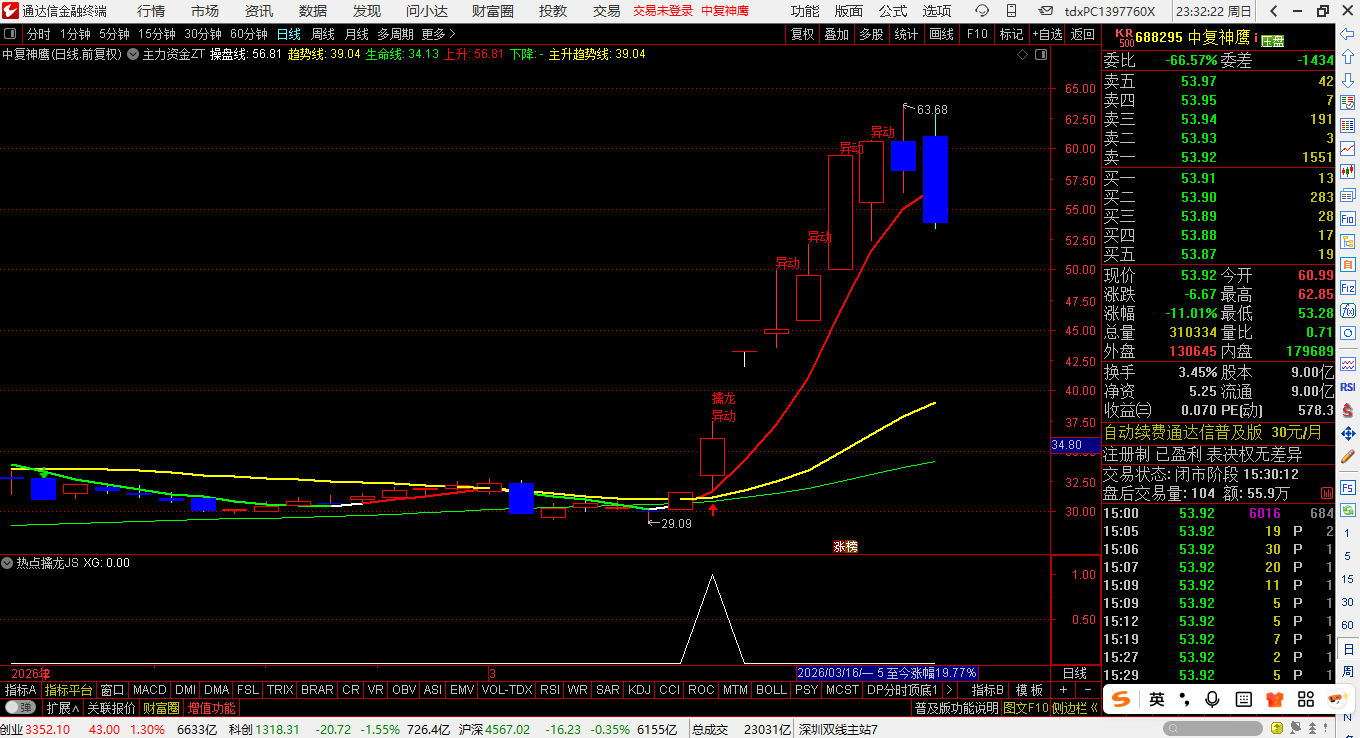Image resolution: width=1360 pixels, height=738 pixels.
Task: Open the mobile phone version icon
Action: pos(1013,11)
